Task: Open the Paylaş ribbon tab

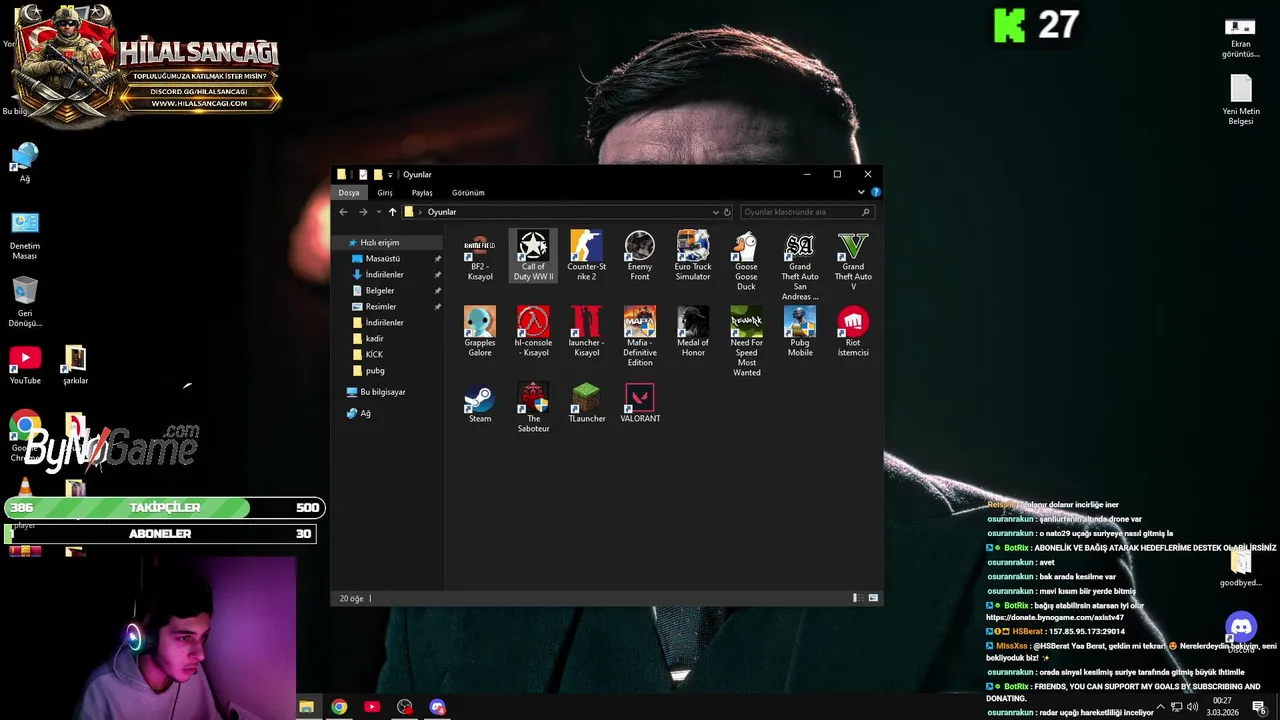Action: pyautogui.click(x=422, y=192)
